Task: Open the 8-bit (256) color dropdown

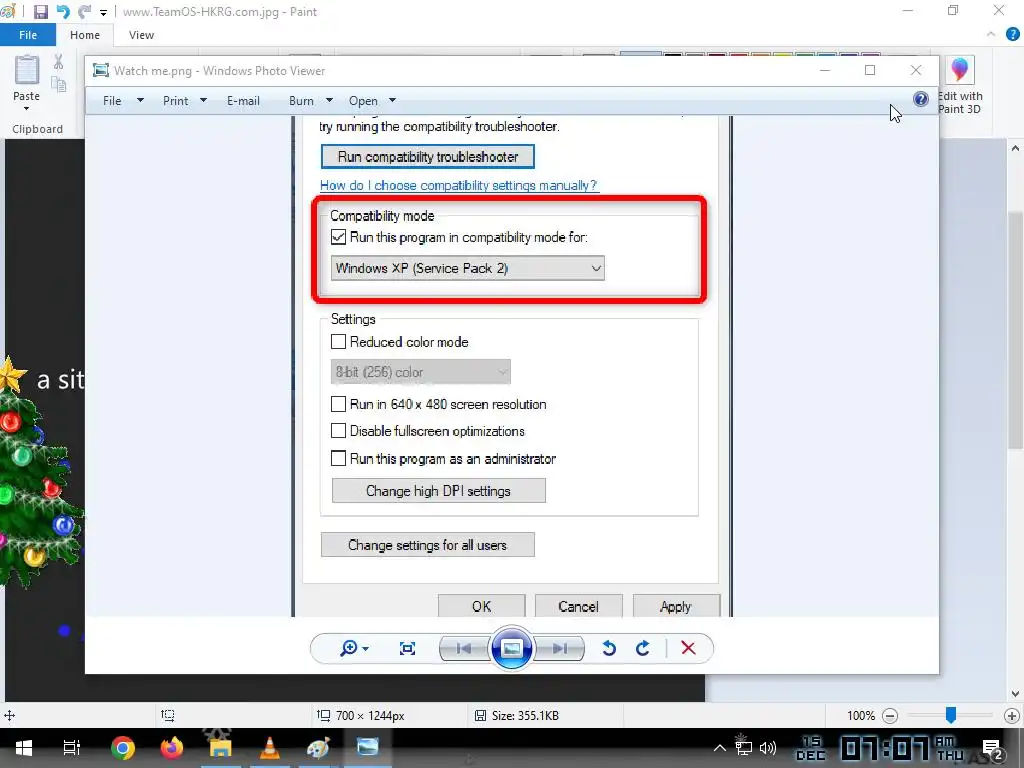Action: point(421,372)
